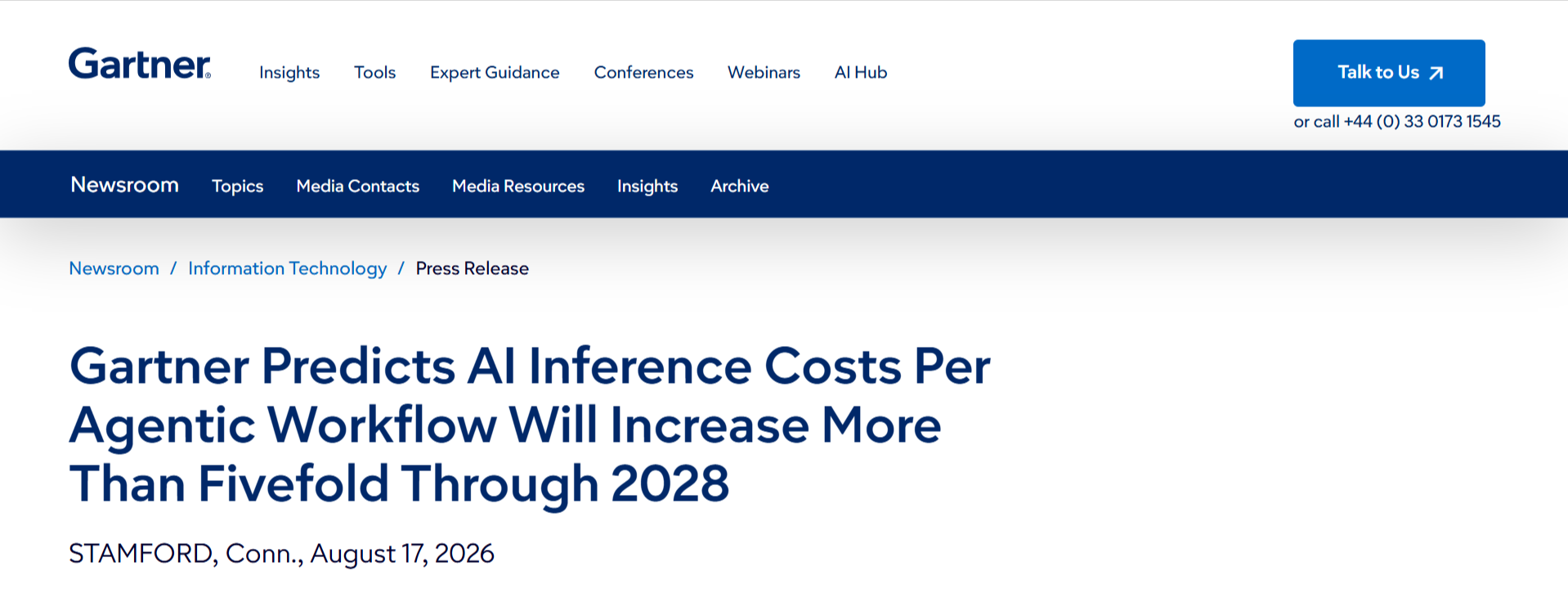The height and width of the screenshot is (616, 1568).
Task: Click the phone number +44 (0) 33 0173 1545
Action: pyautogui.click(x=1422, y=122)
